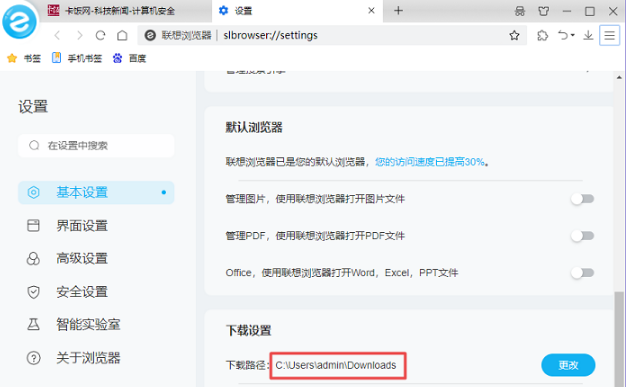The image size is (627, 387).
Task: Click the page scrollbar thumb
Action: pyautogui.click(x=619, y=339)
